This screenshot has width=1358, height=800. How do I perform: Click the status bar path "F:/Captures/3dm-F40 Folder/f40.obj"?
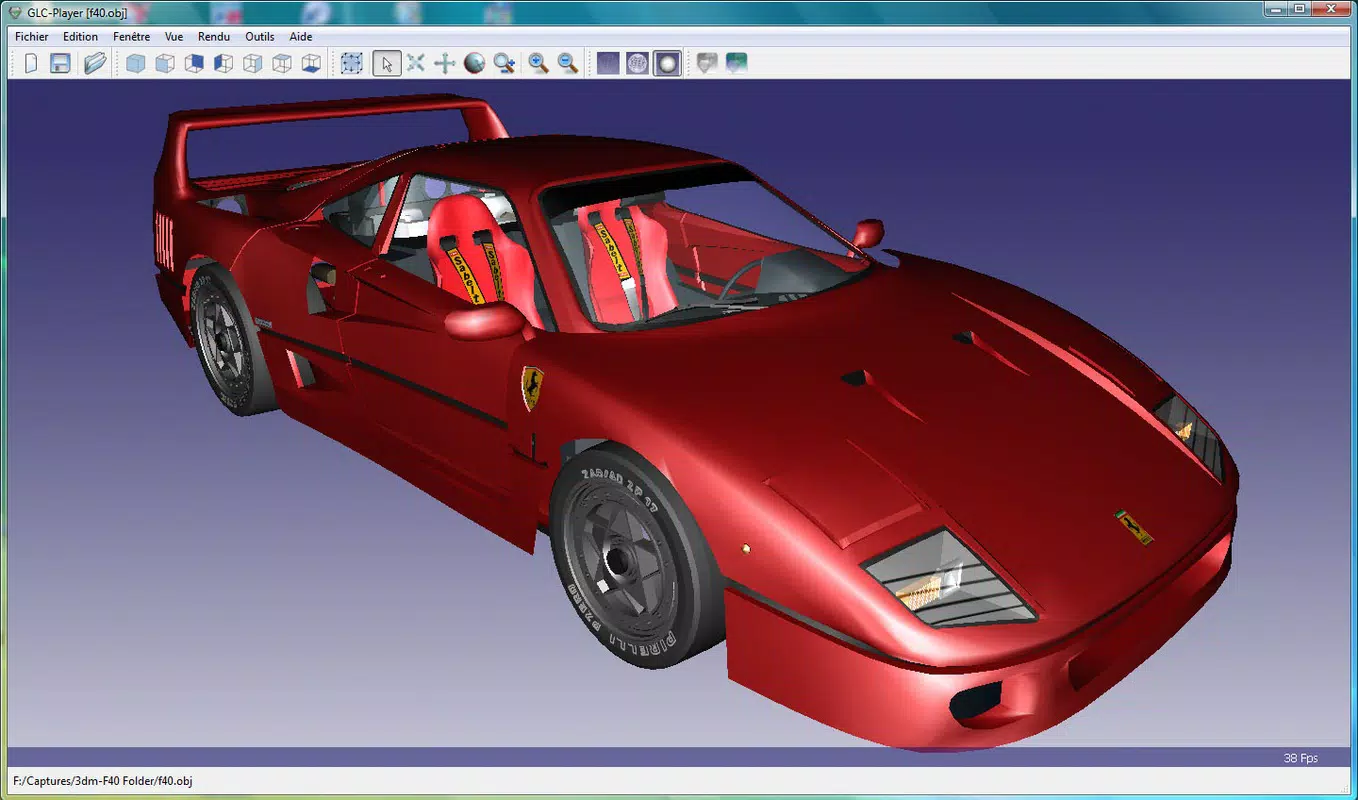[x=102, y=781]
